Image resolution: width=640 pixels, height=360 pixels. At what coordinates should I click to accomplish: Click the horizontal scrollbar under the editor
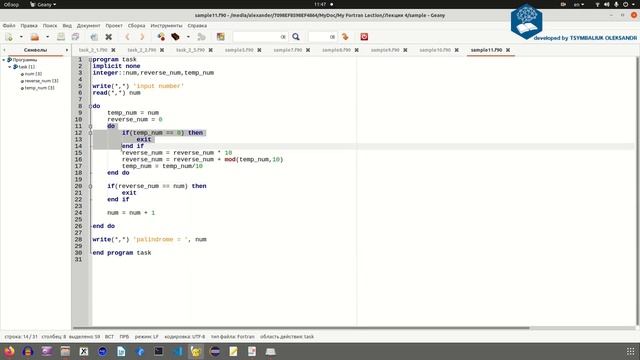click(301, 328)
